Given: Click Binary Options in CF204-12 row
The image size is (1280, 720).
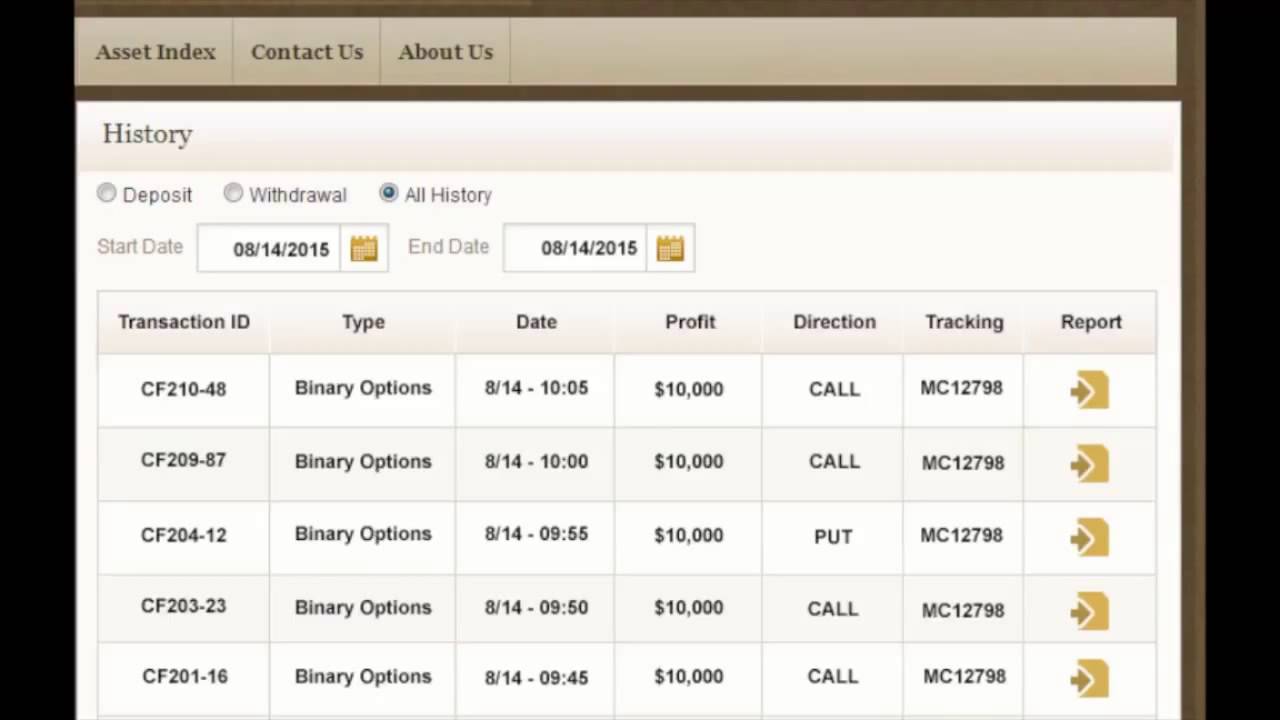Looking at the screenshot, I should click(x=363, y=534).
